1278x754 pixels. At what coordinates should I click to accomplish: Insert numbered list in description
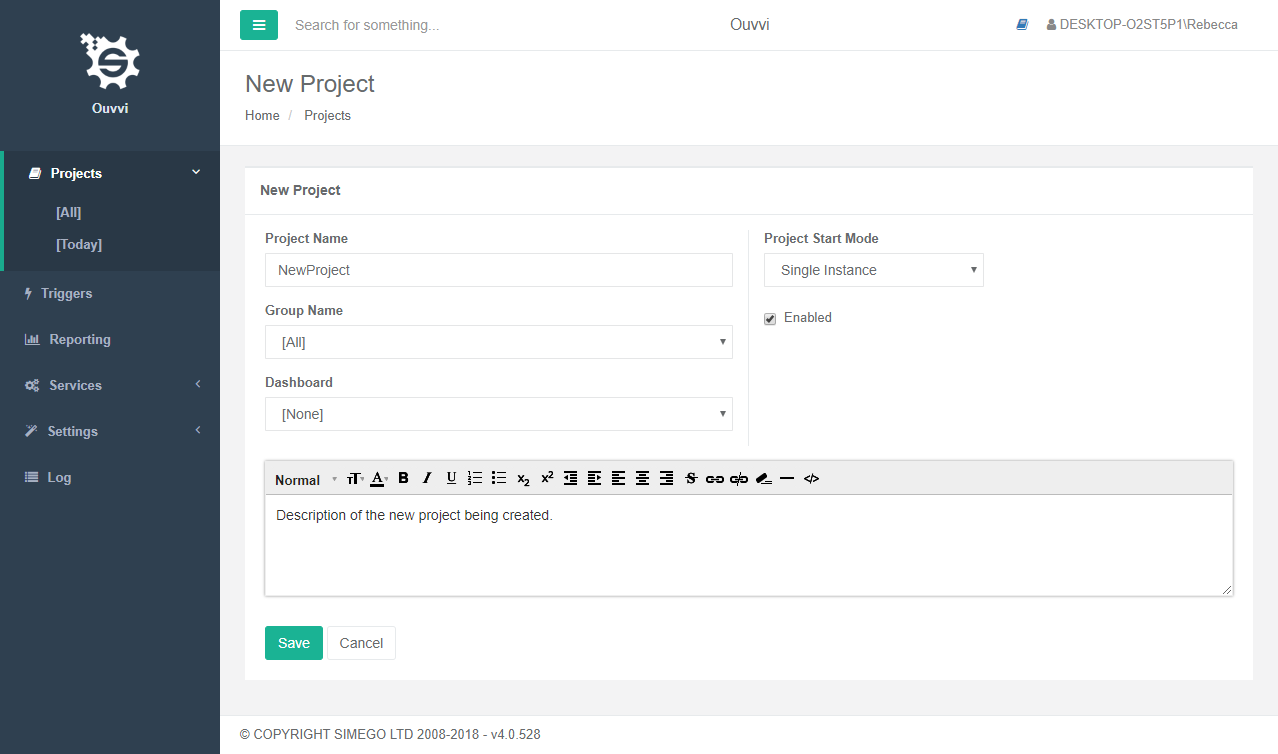click(x=475, y=478)
